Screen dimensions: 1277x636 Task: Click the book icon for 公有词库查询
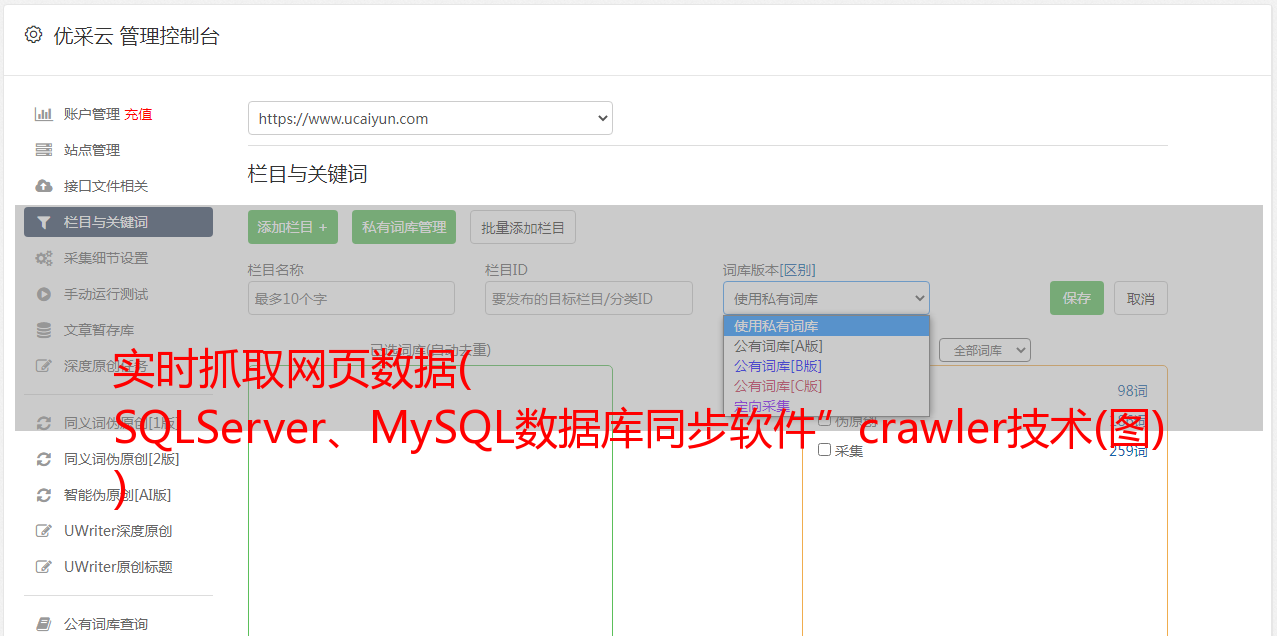[43, 624]
